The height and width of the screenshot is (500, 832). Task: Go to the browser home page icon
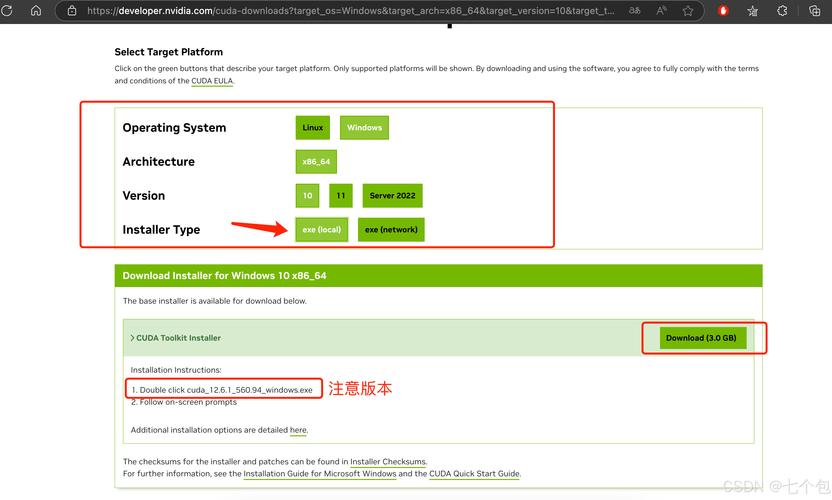[x=36, y=10]
